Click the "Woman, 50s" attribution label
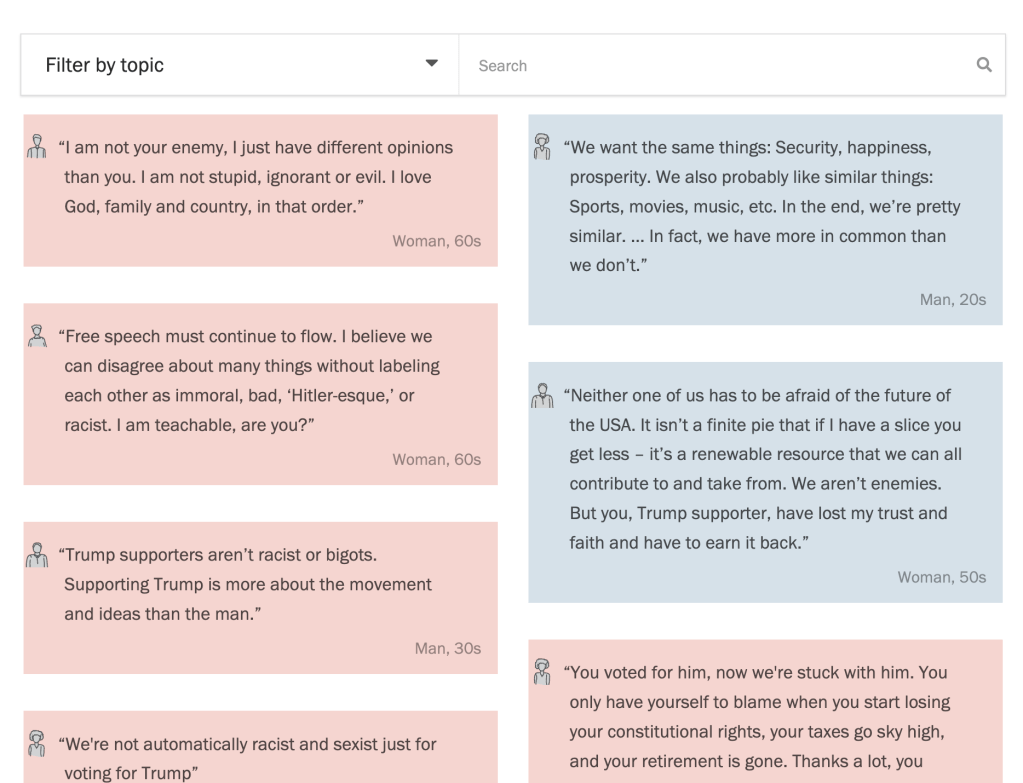Image resolution: width=1023 pixels, height=783 pixels. click(942, 577)
